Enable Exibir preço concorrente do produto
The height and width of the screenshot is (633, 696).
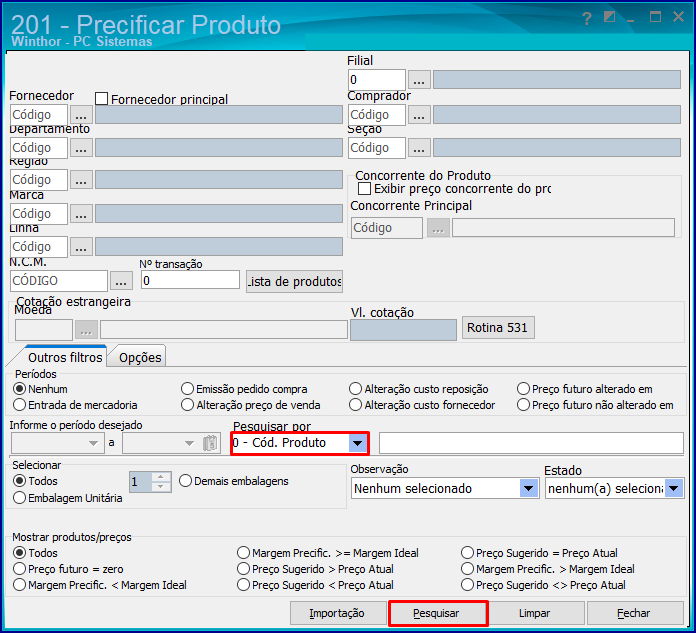(364, 189)
